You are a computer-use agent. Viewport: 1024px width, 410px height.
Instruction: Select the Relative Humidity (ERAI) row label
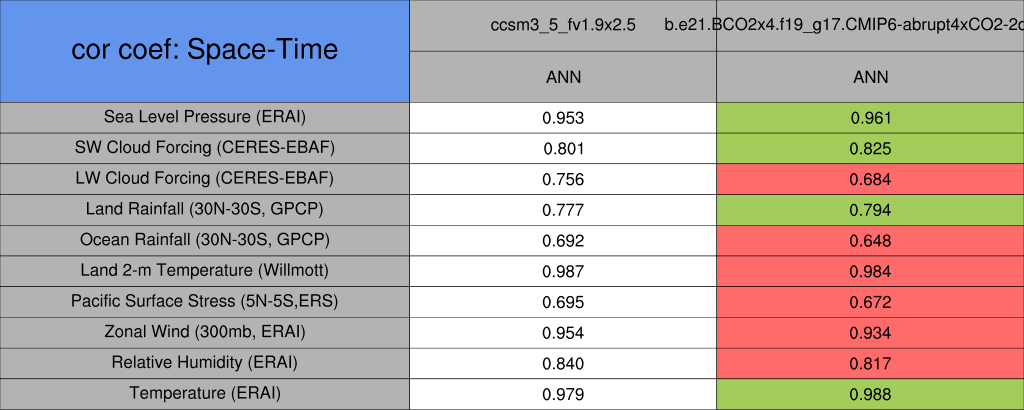click(204, 363)
